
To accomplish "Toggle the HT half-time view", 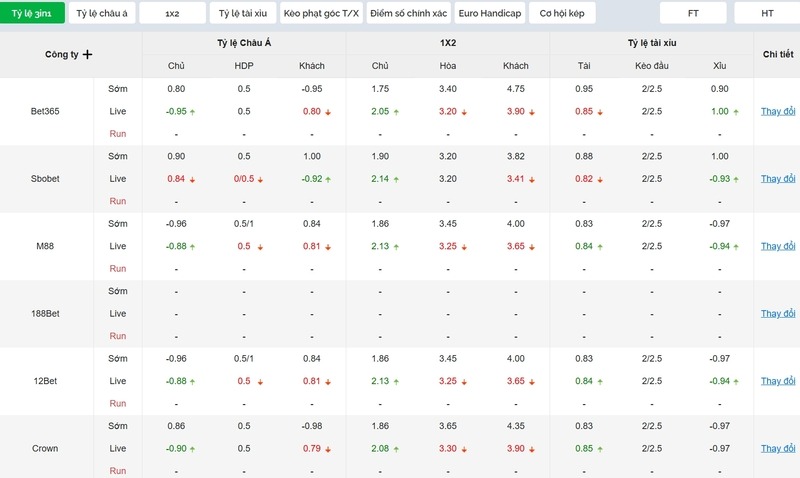I will click(767, 13).
